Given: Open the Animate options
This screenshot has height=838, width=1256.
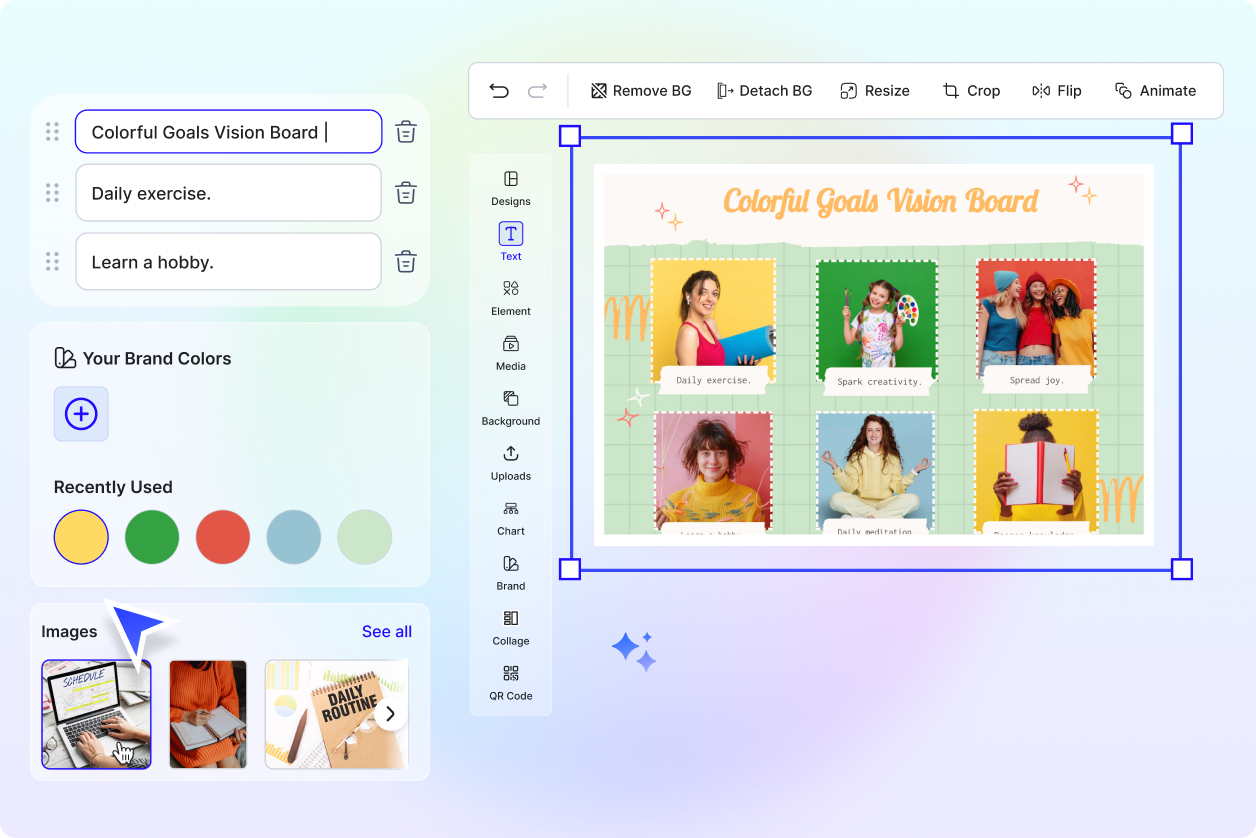Looking at the screenshot, I should [1155, 90].
